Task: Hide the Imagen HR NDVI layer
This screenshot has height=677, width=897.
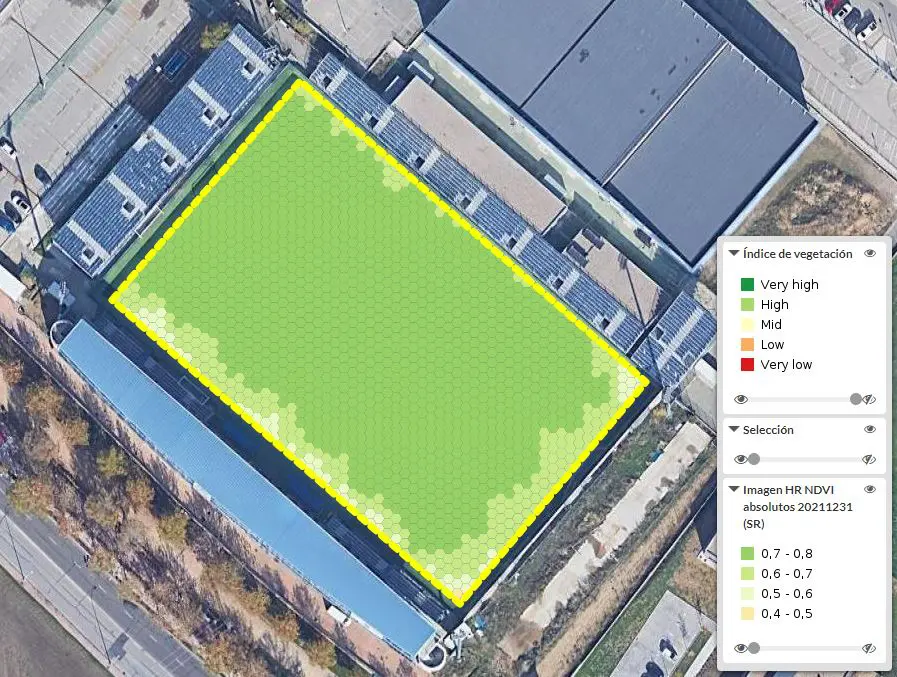Action: click(870, 489)
